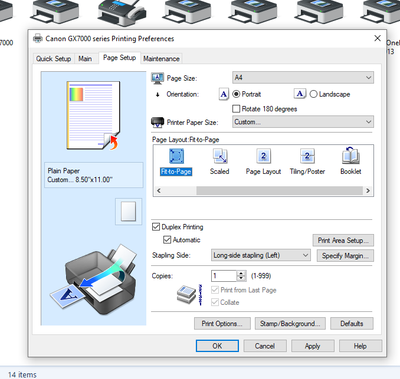Toggle the Duplex Printing checkbox
Viewport: 400px width, 379px height.
[x=156, y=227]
